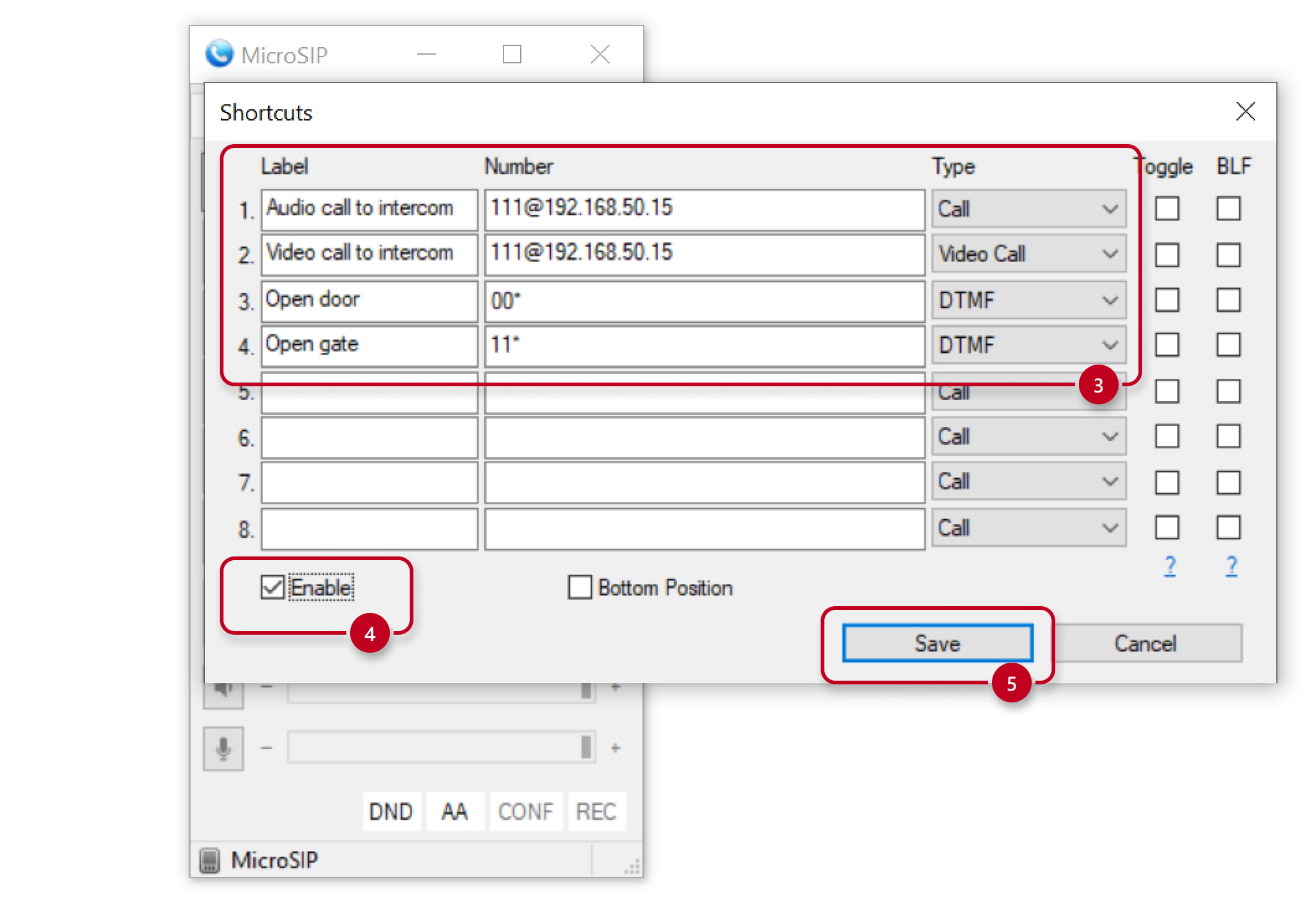Open the Type dropdown in row 6
Image resolution: width=1316 pixels, height=903 pixels.
click(x=1029, y=437)
